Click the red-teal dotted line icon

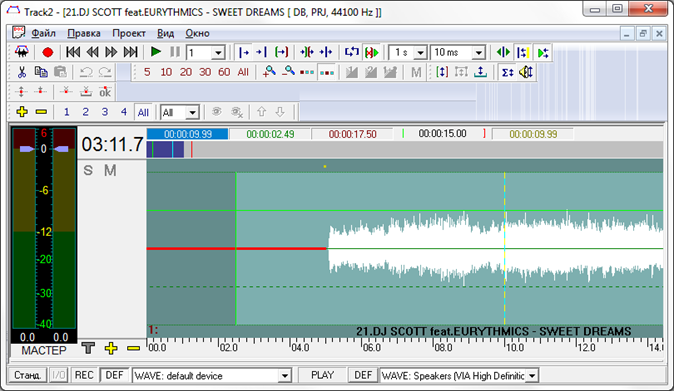[307, 73]
